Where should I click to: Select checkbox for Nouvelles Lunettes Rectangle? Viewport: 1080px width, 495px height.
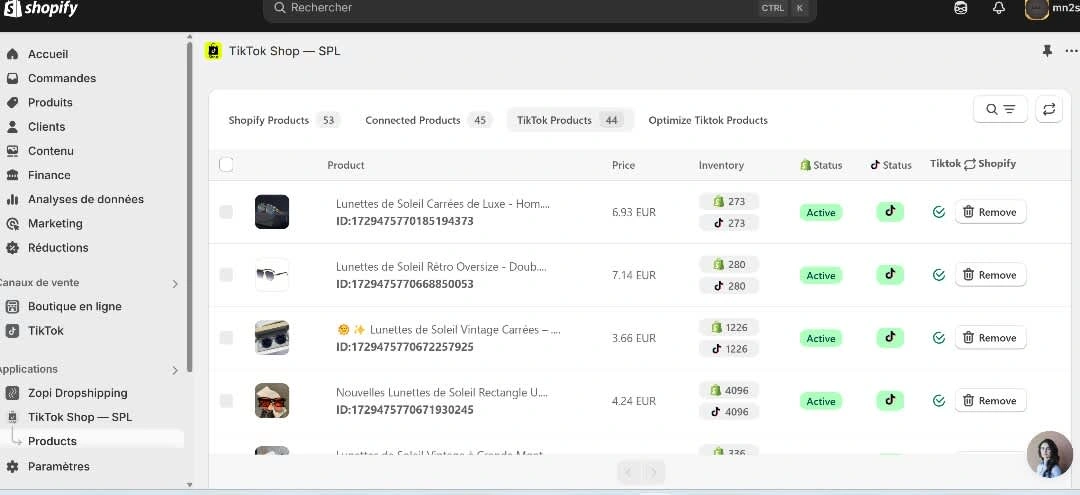pyautogui.click(x=226, y=401)
